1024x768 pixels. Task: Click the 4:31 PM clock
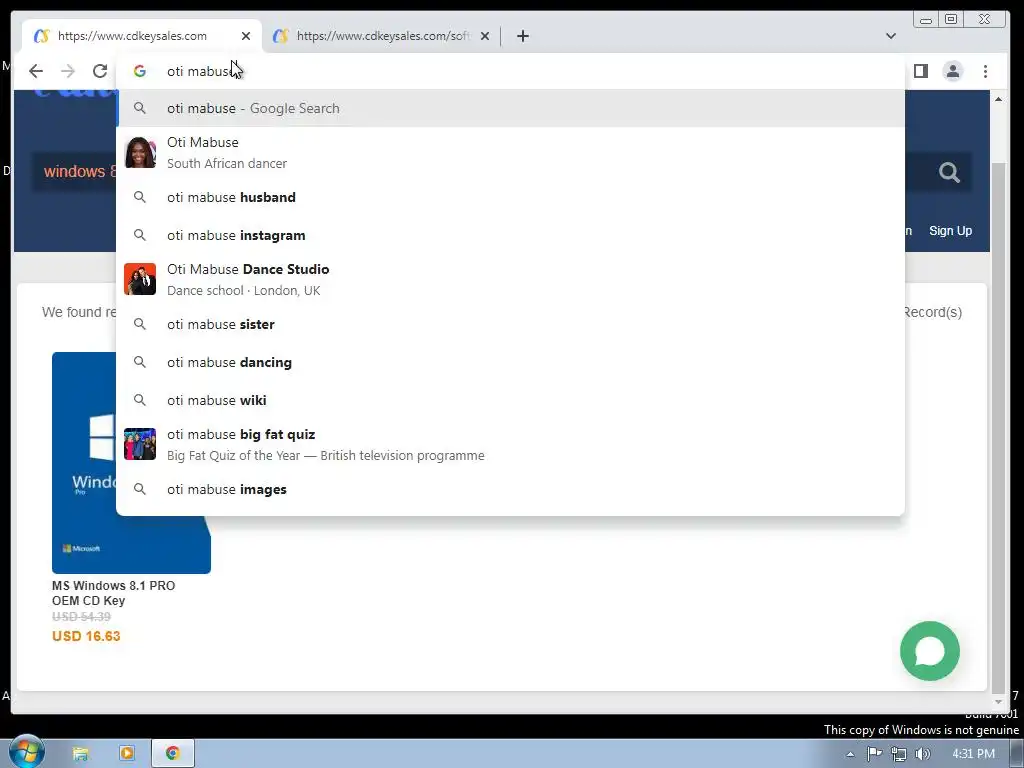pos(973,754)
